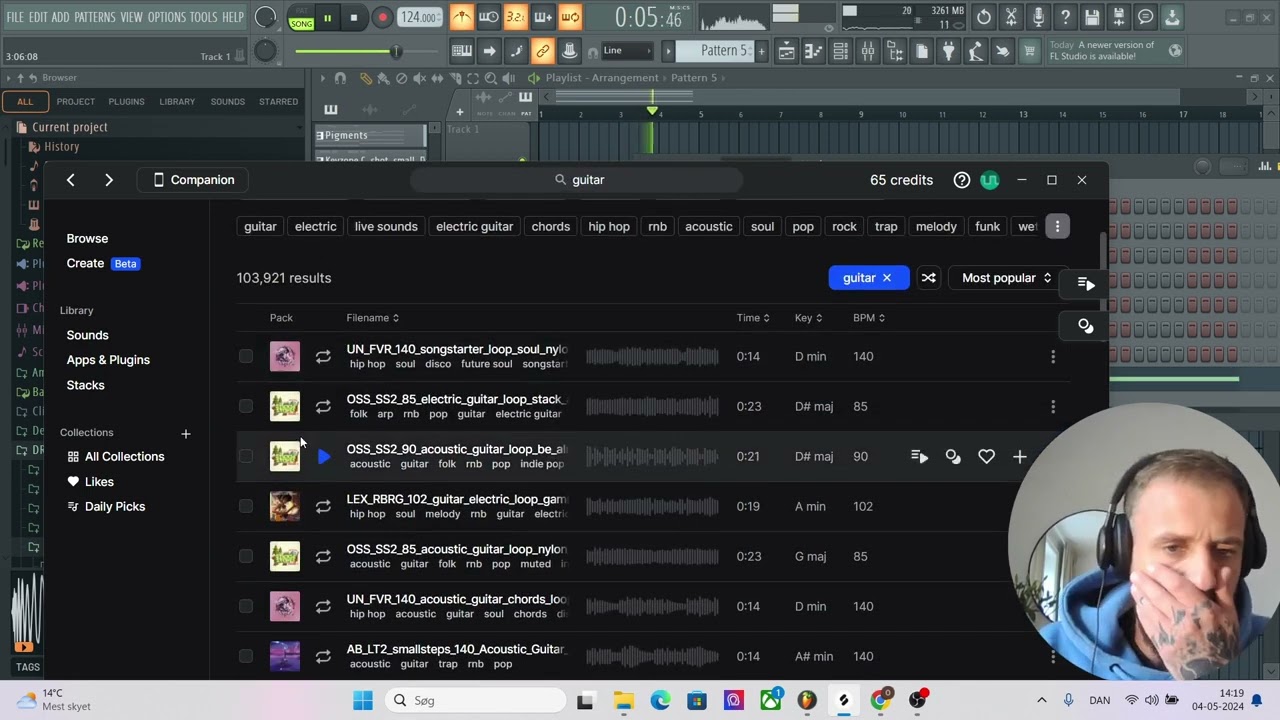
Task: Go back in Companion navigation
Action: [x=71, y=180]
